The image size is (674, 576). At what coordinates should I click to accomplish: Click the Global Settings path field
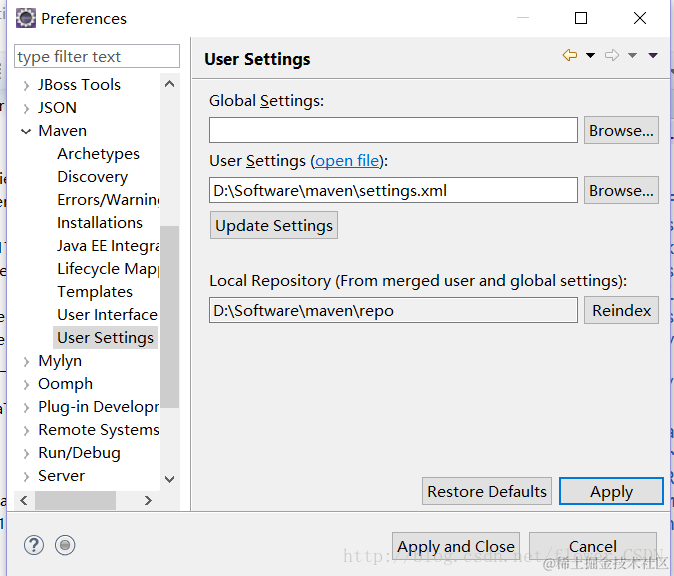click(x=393, y=130)
